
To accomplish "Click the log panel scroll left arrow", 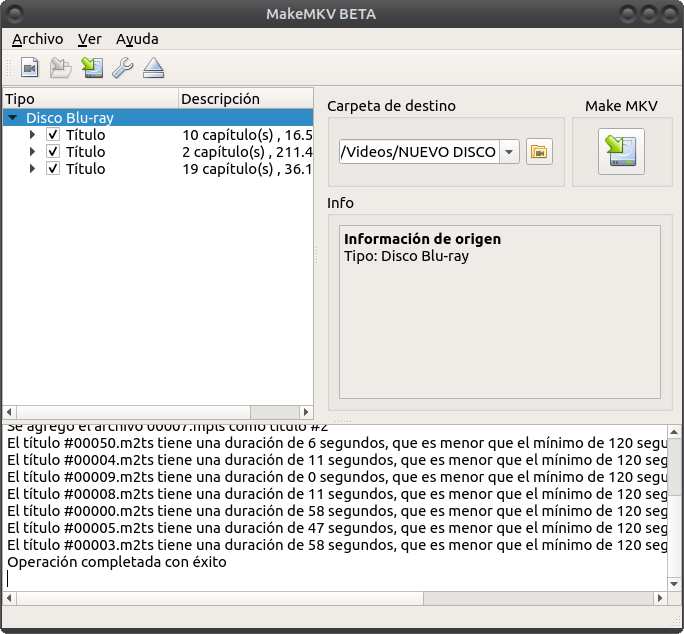I will 9,598.
